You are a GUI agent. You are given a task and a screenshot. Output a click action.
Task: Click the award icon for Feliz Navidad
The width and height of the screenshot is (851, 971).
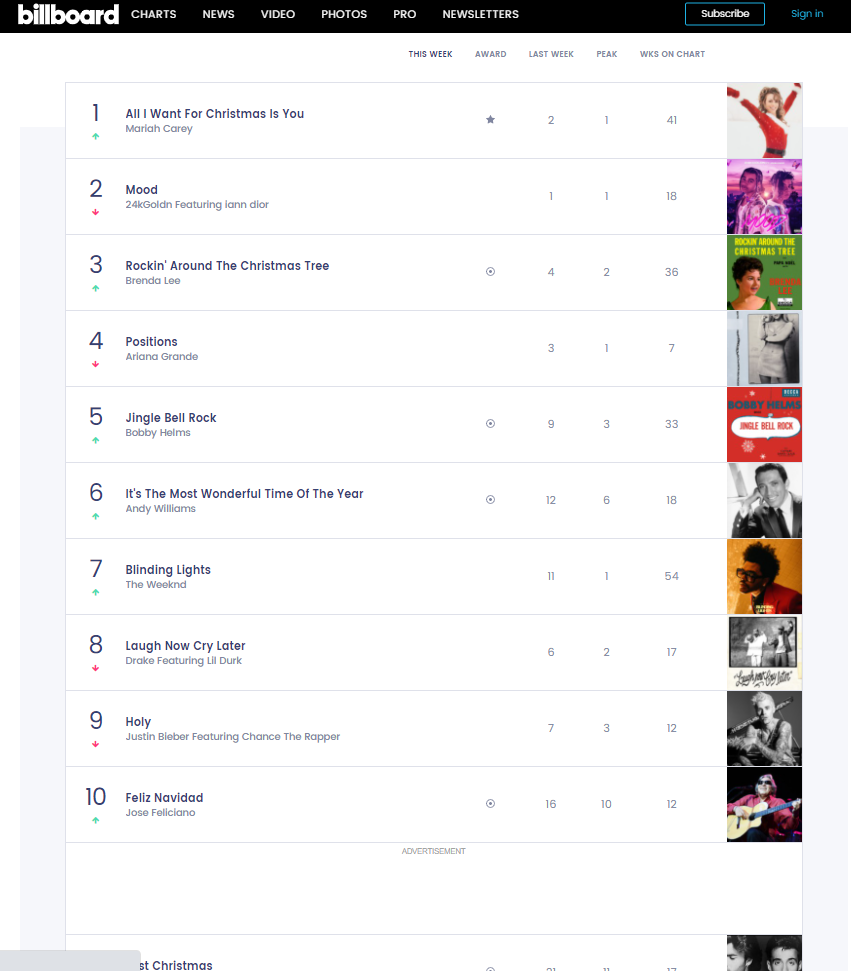tap(490, 804)
